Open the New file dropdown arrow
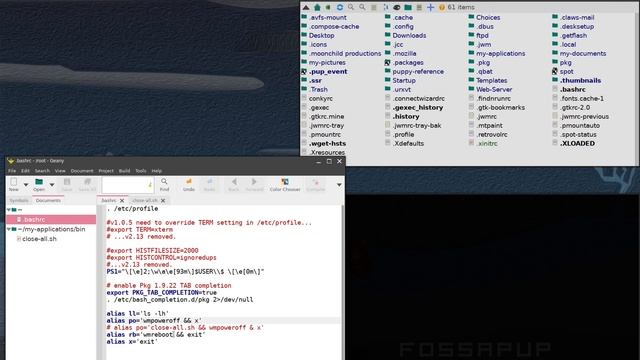This screenshot has width=640, height=360. pos(26,185)
